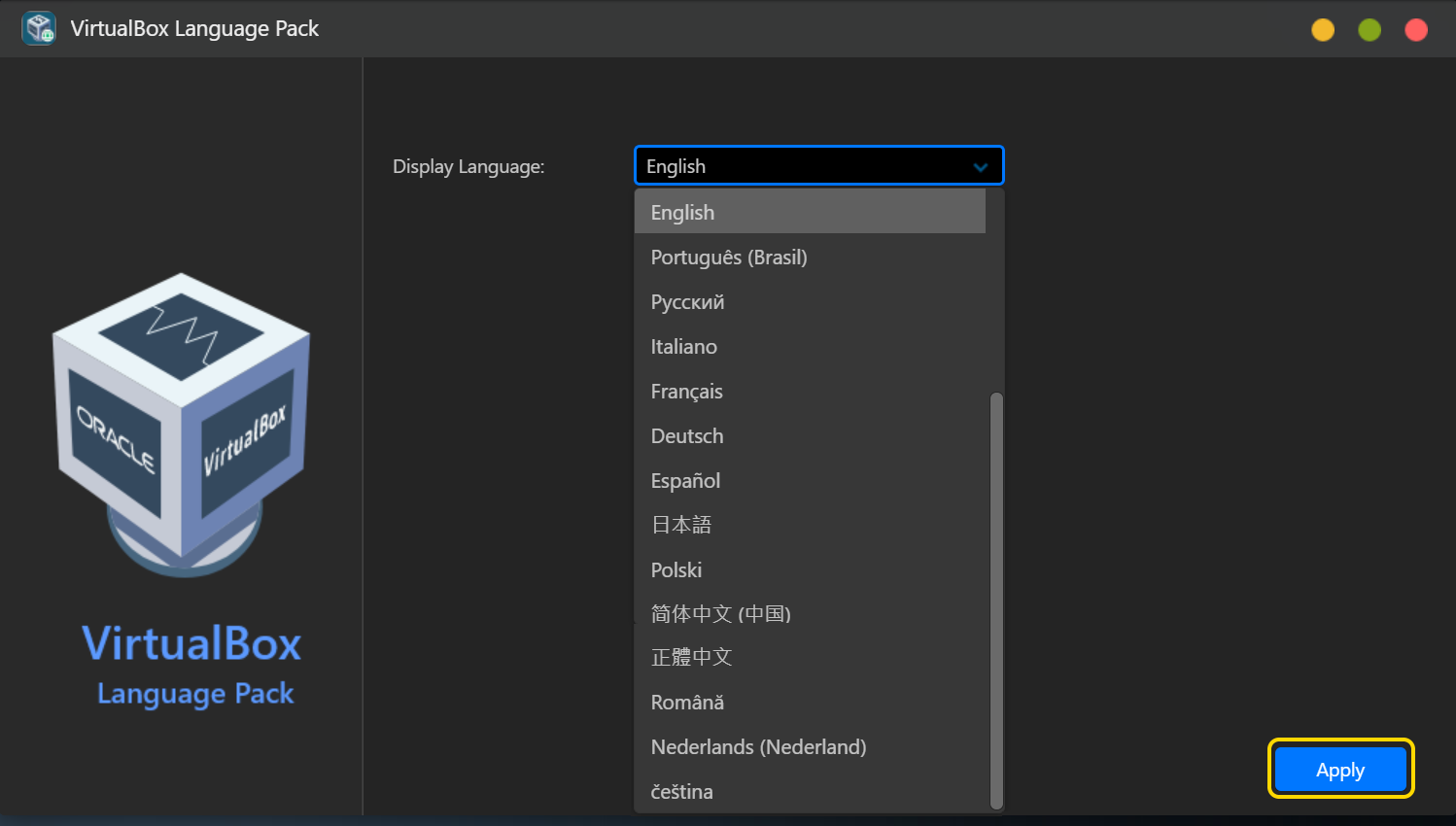Choose 日本語 language option
The image size is (1456, 826).
(x=810, y=525)
